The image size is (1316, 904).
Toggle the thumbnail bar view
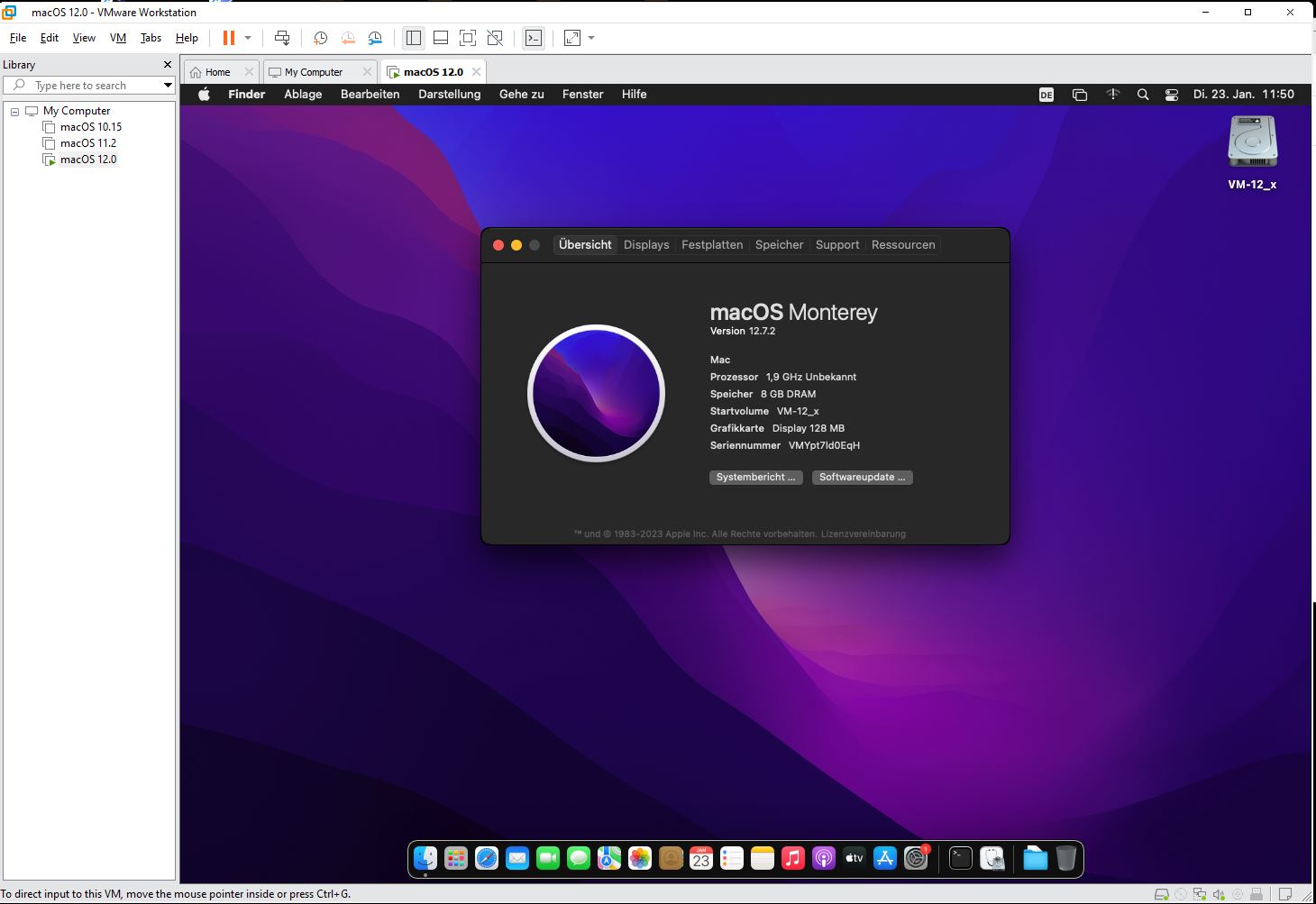(441, 38)
